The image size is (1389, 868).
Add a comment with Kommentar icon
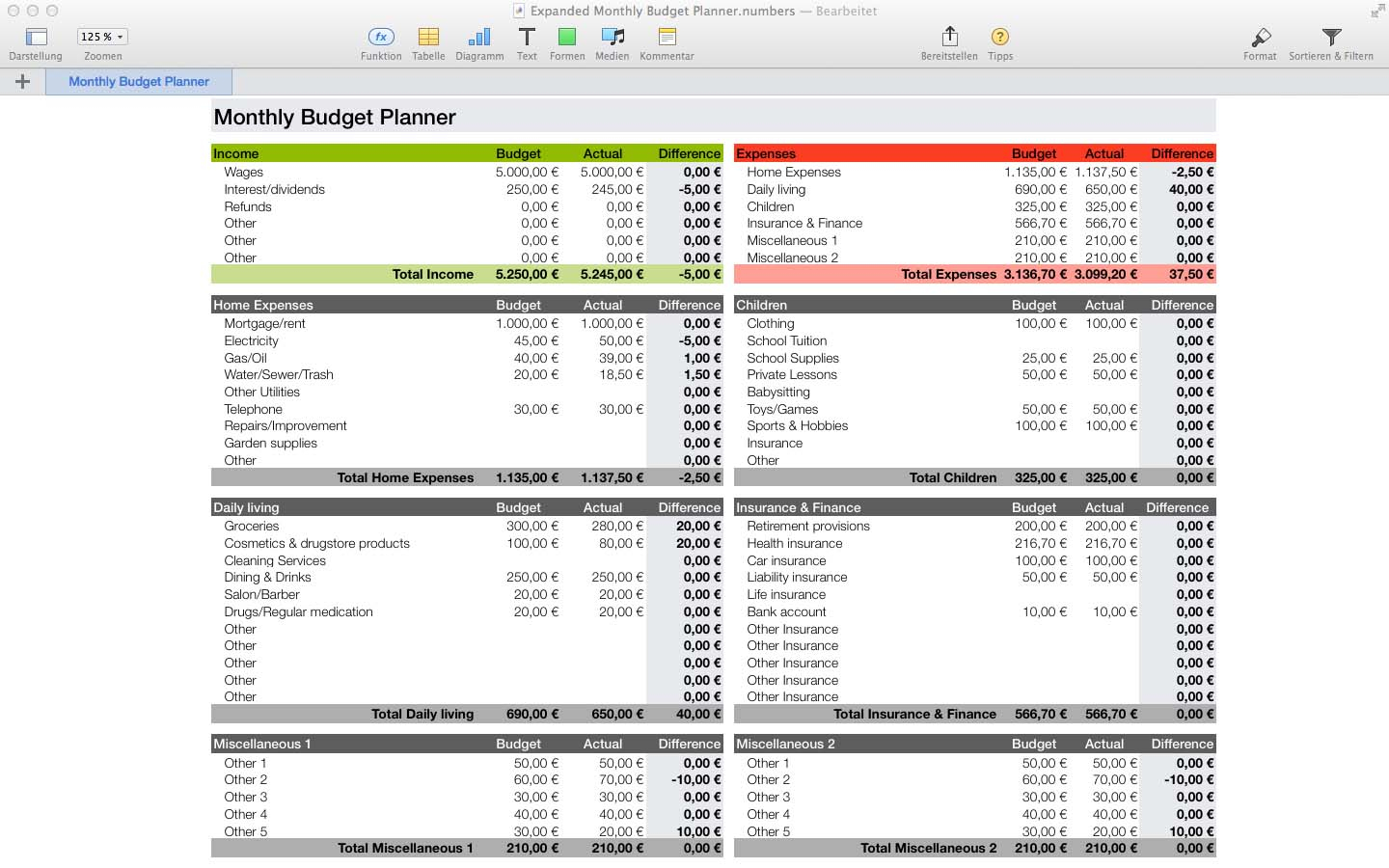pyautogui.click(x=667, y=38)
